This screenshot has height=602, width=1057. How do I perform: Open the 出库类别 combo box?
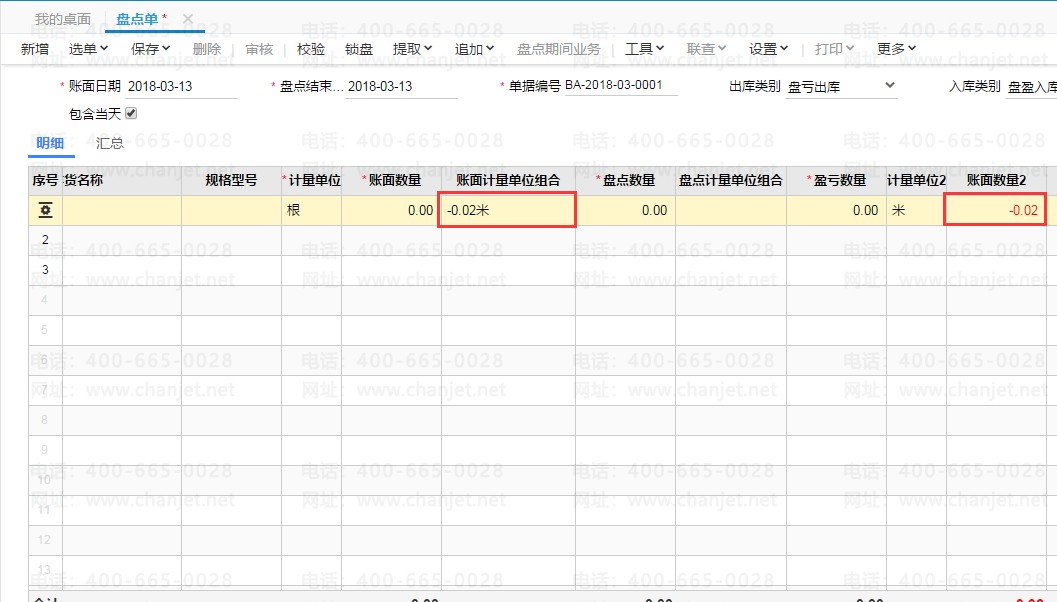(841, 86)
